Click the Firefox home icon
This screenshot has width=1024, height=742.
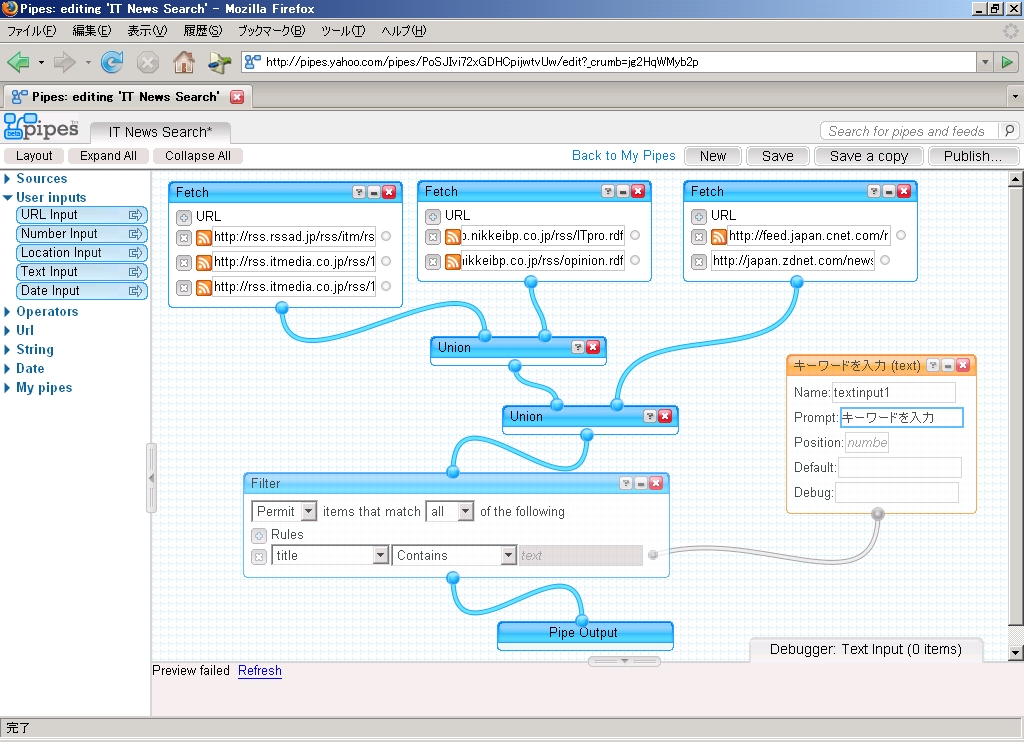tap(184, 62)
